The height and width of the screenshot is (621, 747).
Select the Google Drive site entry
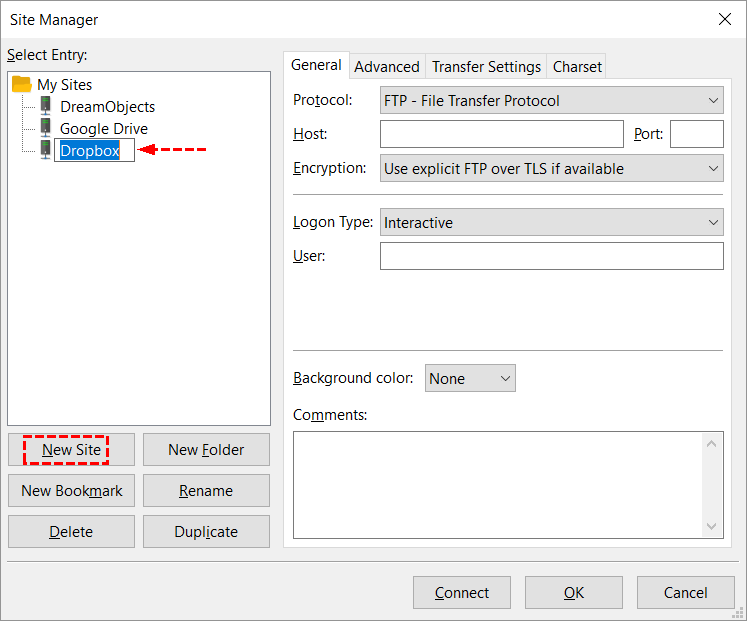click(x=103, y=129)
